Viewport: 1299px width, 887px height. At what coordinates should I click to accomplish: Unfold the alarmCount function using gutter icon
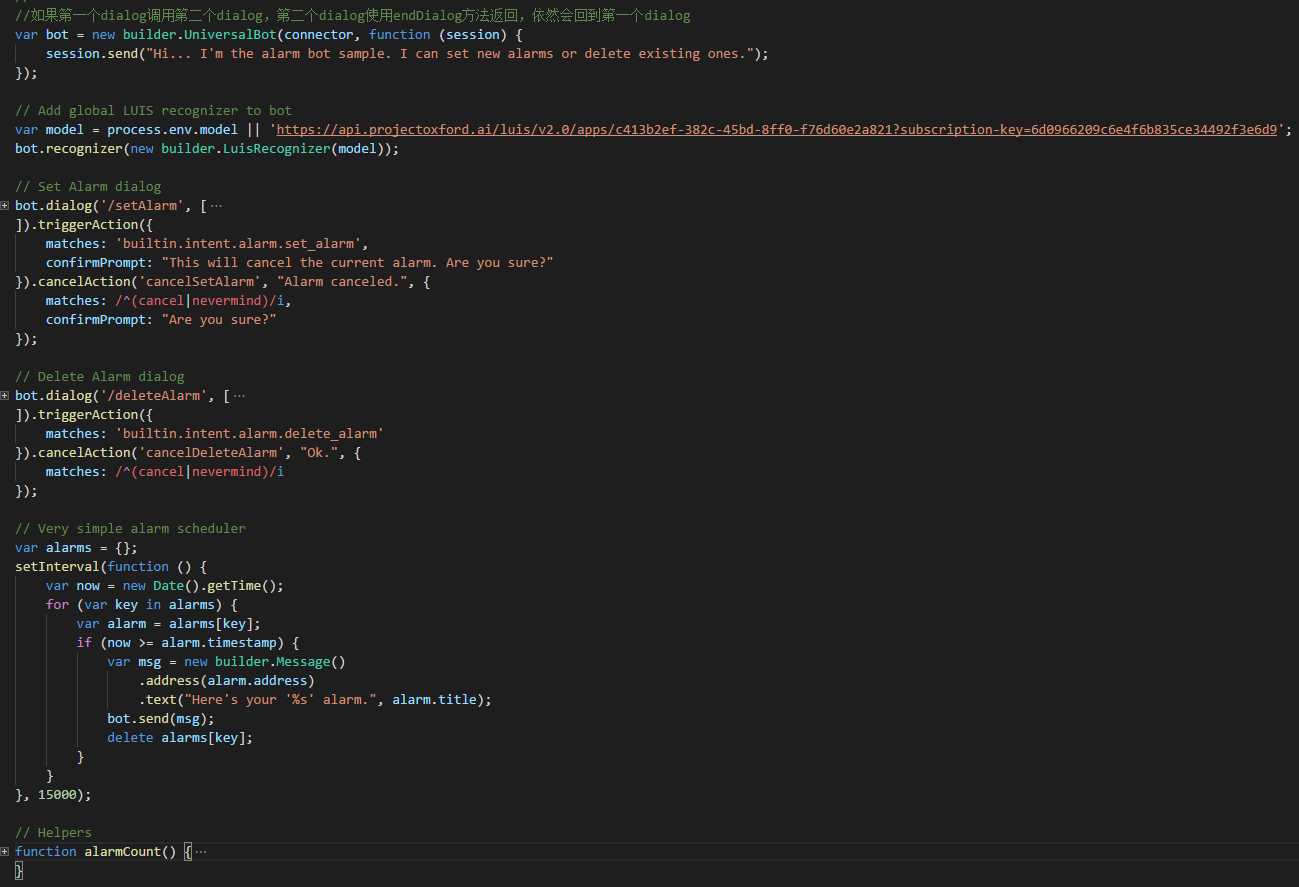[5, 851]
